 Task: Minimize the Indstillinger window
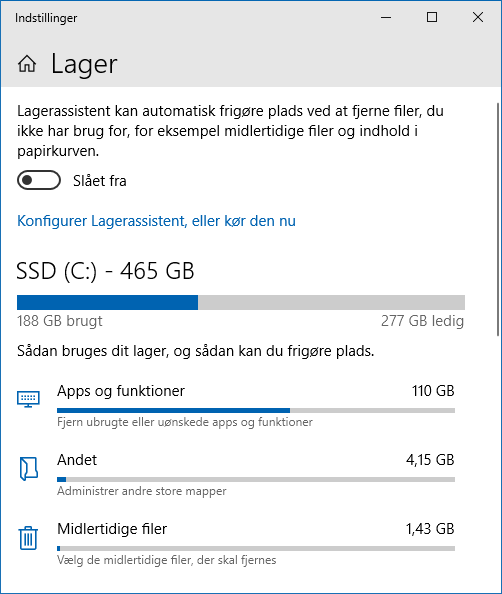click(386, 17)
